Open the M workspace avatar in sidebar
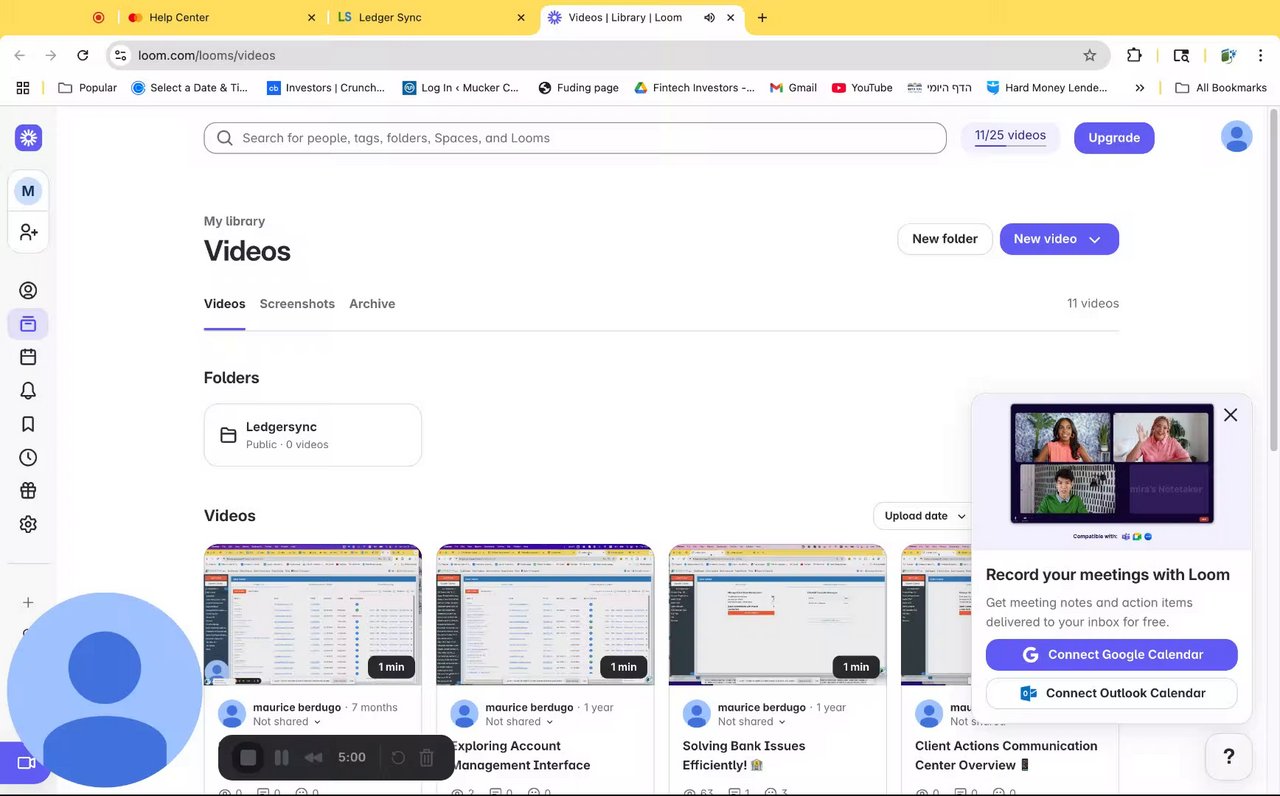 pyautogui.click(x=28, y=191)
